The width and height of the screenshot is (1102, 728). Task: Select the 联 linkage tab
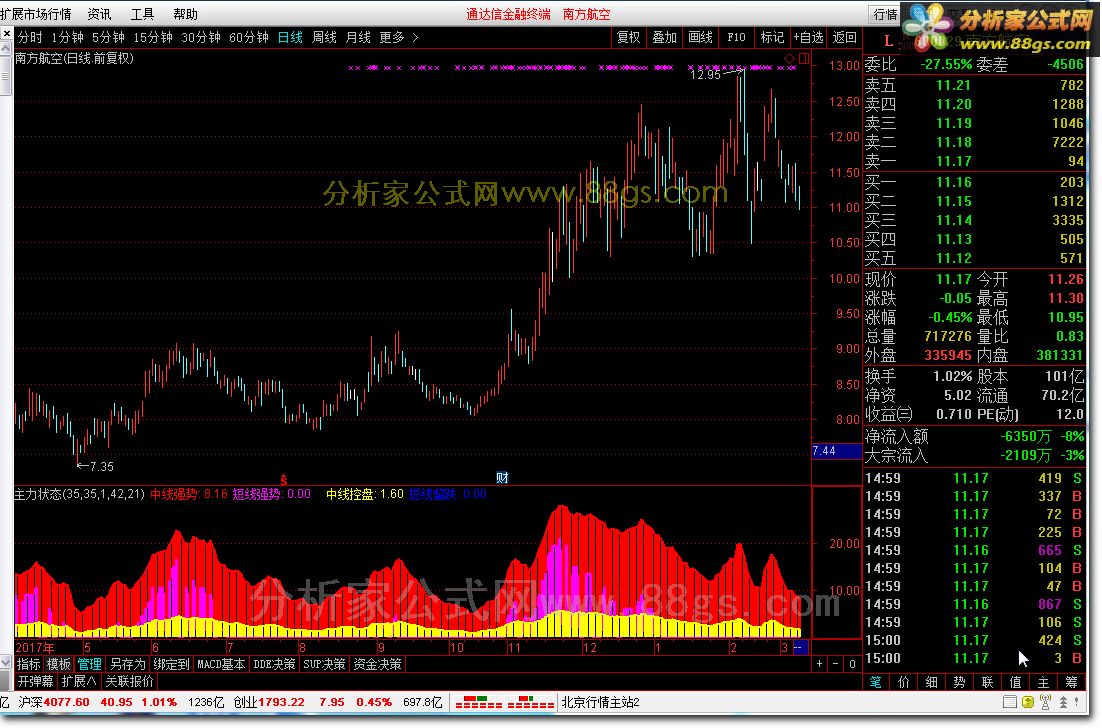pos(987,682)
